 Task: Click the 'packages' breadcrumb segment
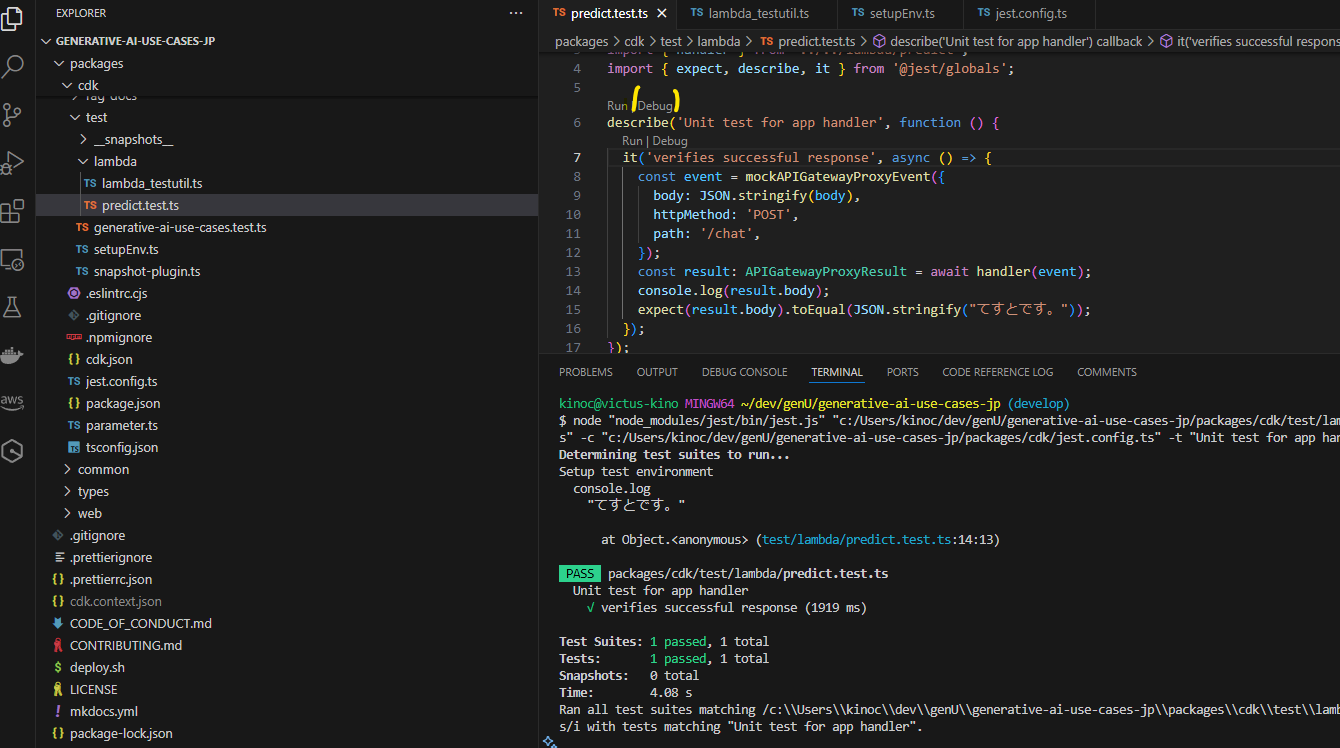point(582,41)
